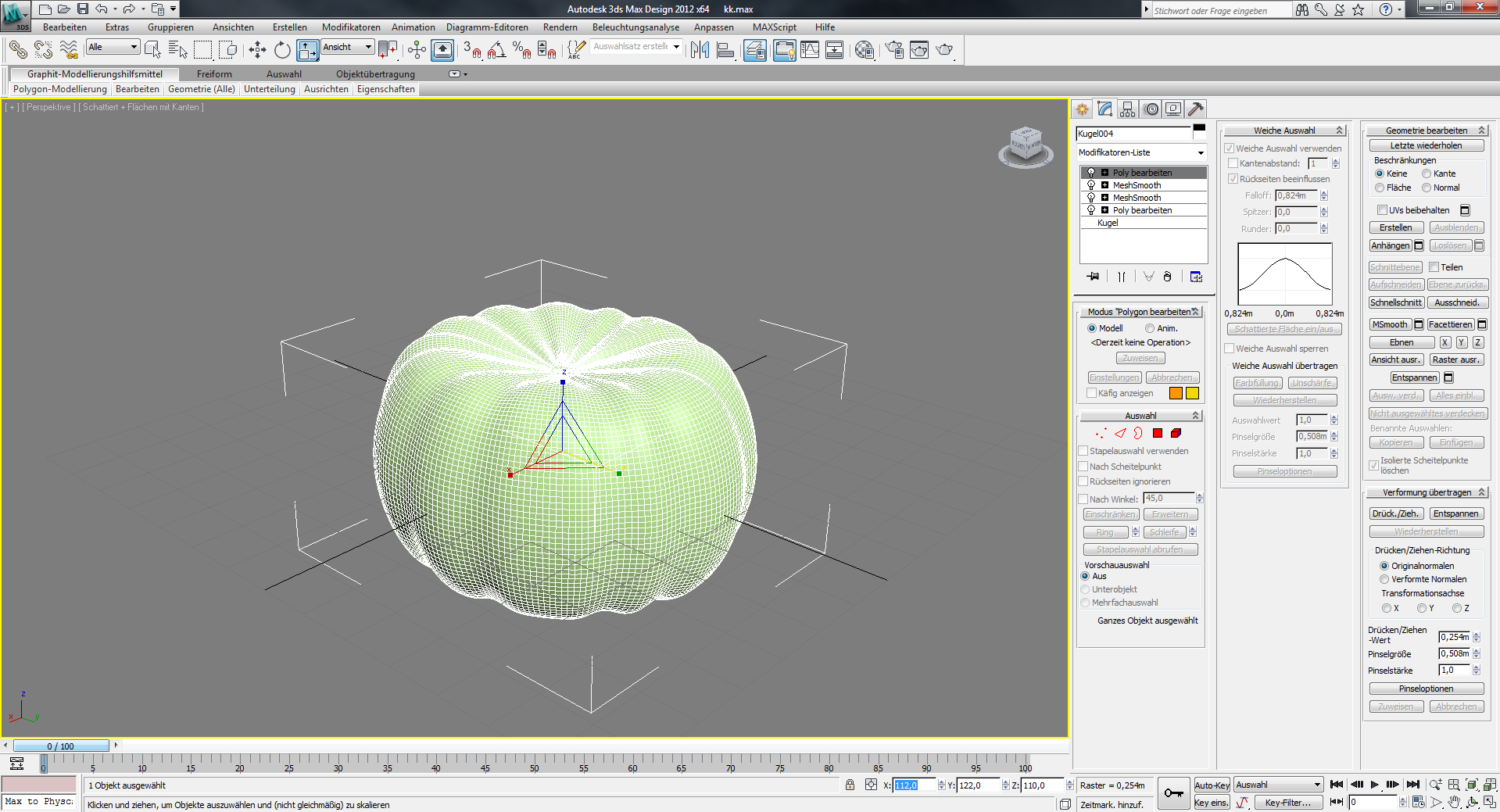This screenshot has width=1500, height=812.
Task: Select the Rotate tool in main toolbar
Action: point(282,50)
